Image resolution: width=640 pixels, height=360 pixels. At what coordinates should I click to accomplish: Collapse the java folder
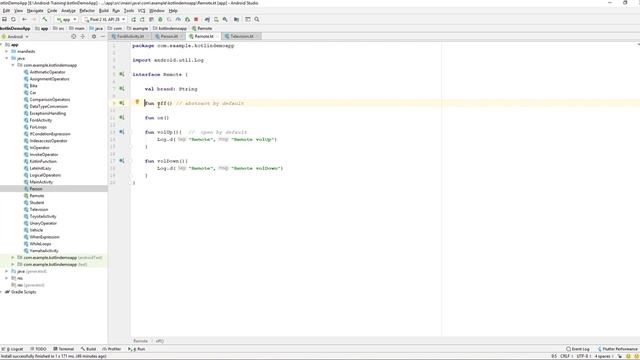(x=7, y=58)
